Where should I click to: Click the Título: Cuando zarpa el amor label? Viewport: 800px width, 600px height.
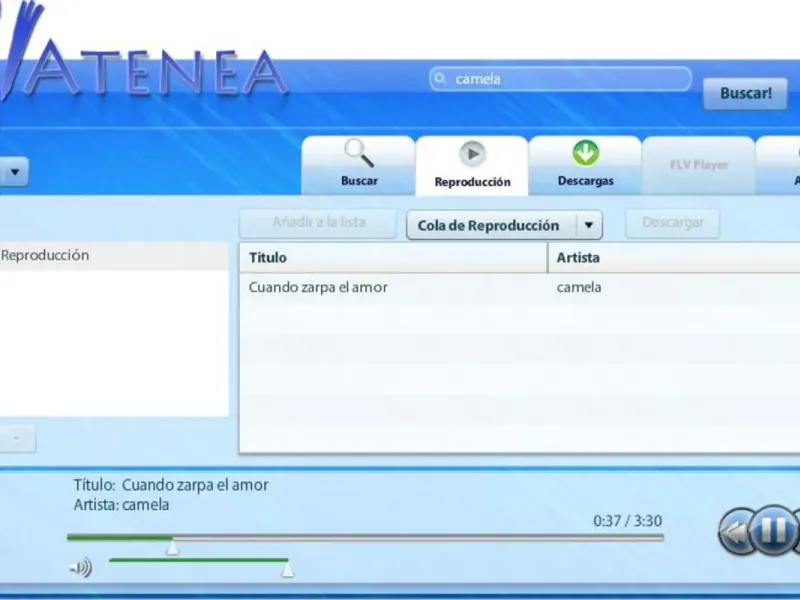171,485
